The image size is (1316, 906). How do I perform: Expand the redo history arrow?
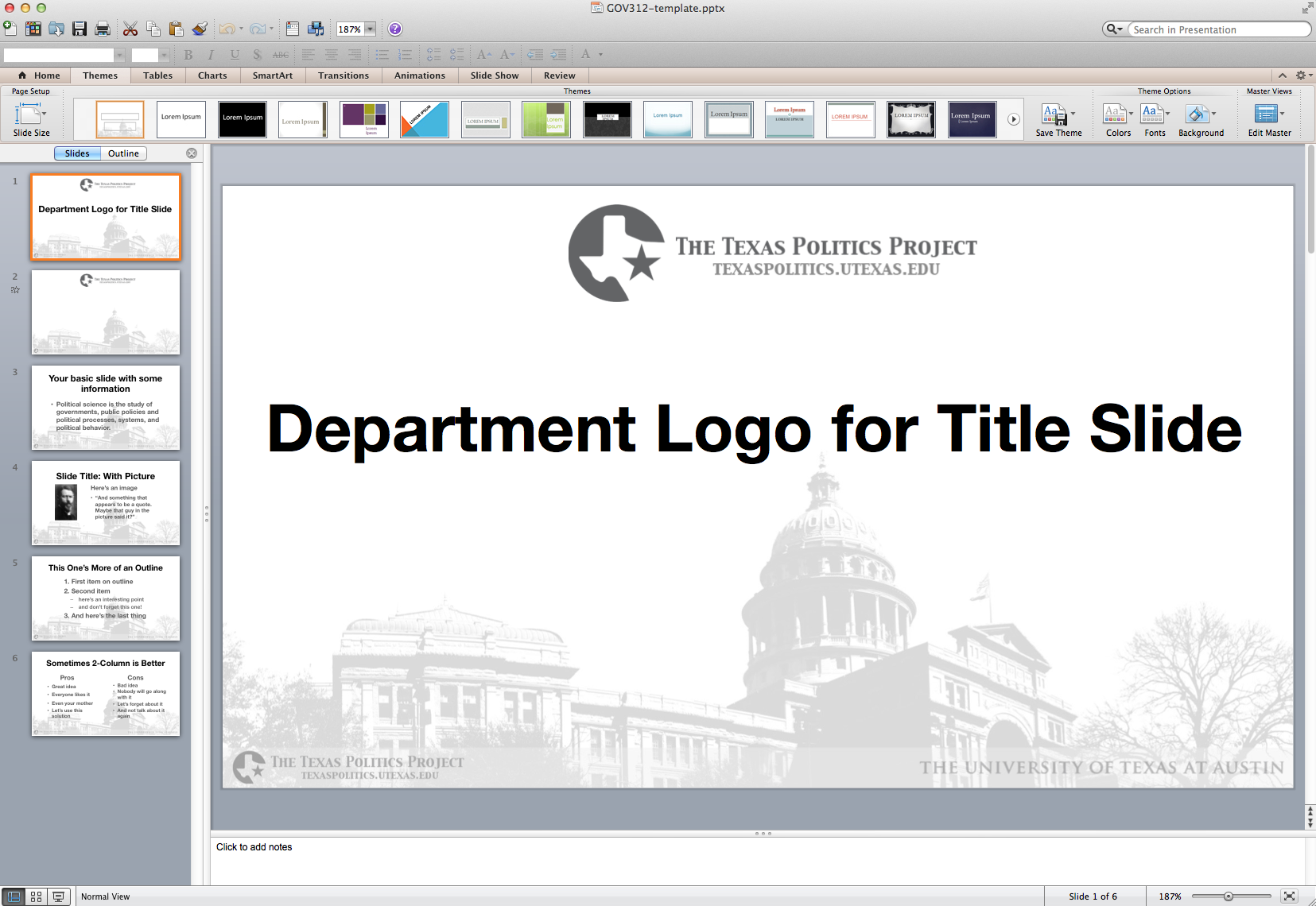tap(271, 29)
